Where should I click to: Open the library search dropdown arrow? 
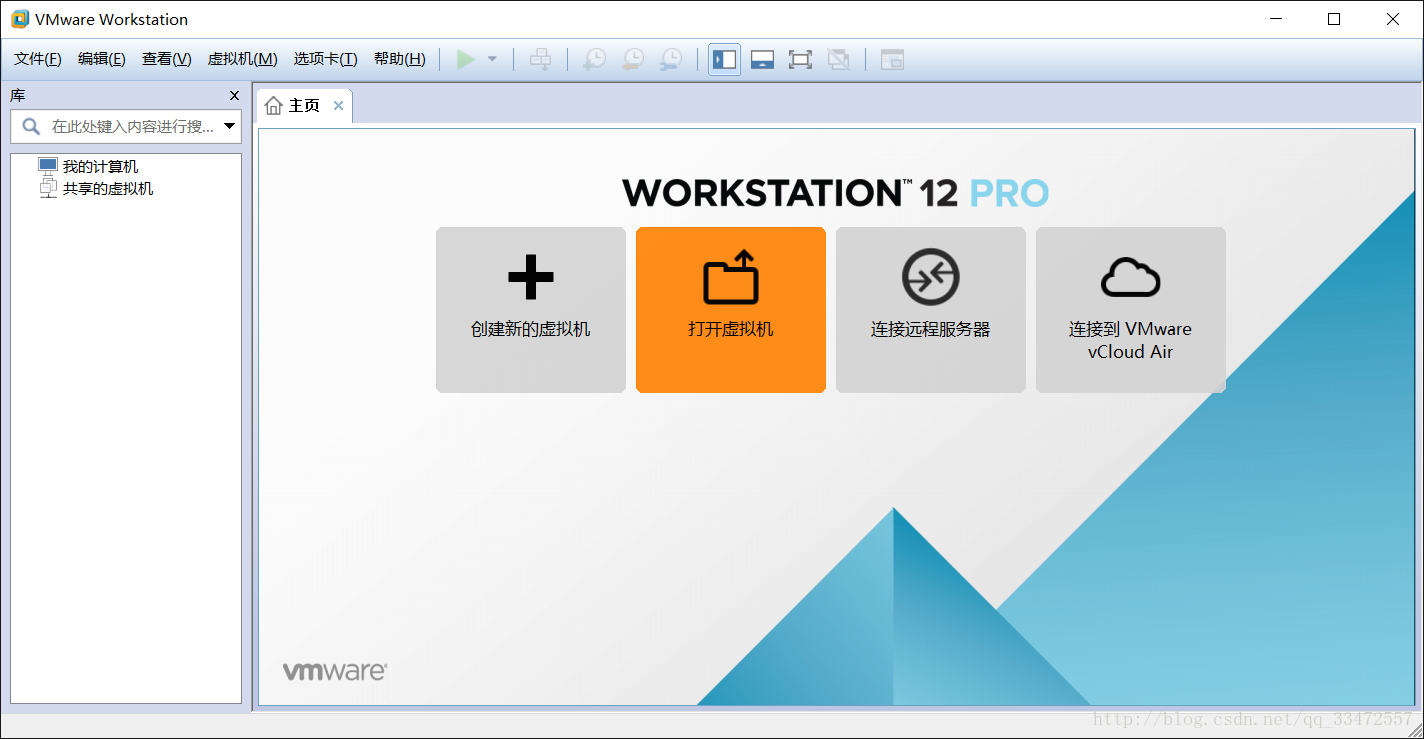[x=230, y=127]
